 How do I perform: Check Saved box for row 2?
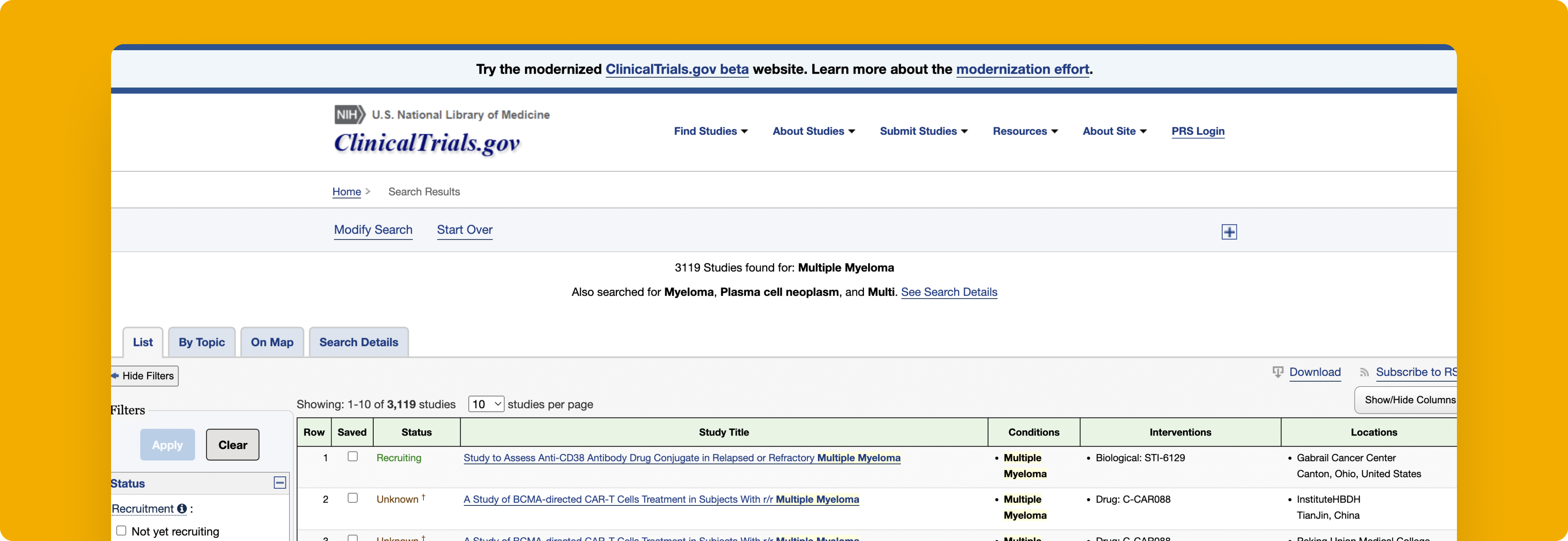pyautogui.click(x=352, y=498)
